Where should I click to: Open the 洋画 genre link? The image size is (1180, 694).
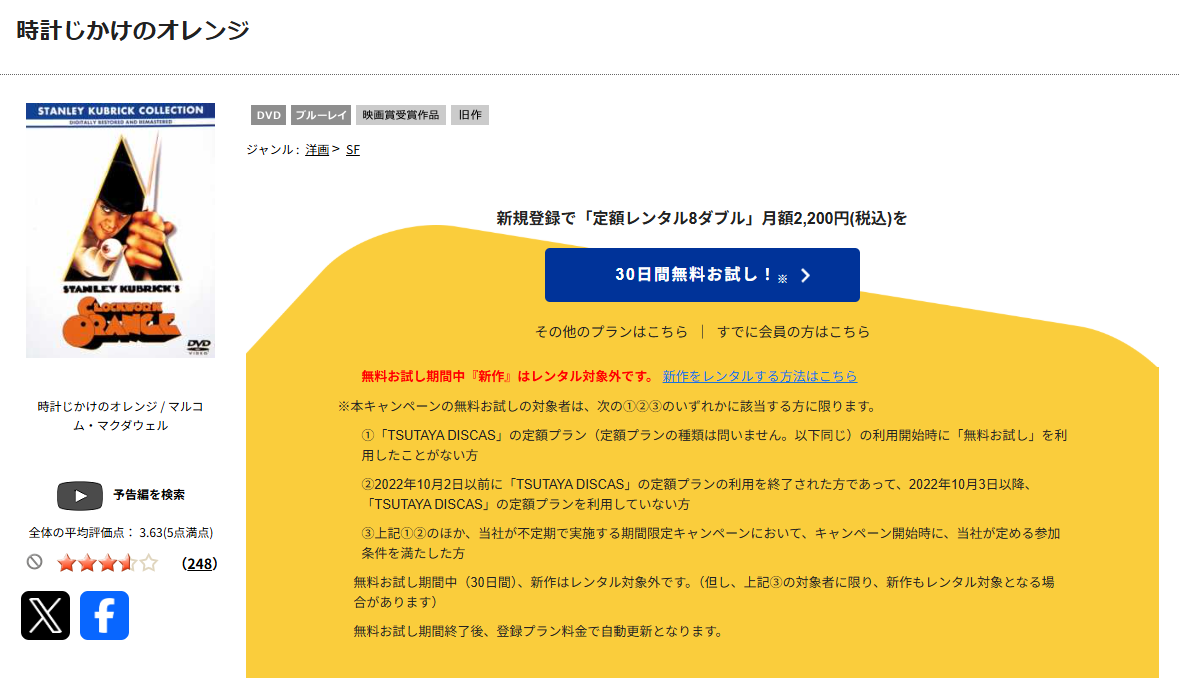(x=317, y=150)
